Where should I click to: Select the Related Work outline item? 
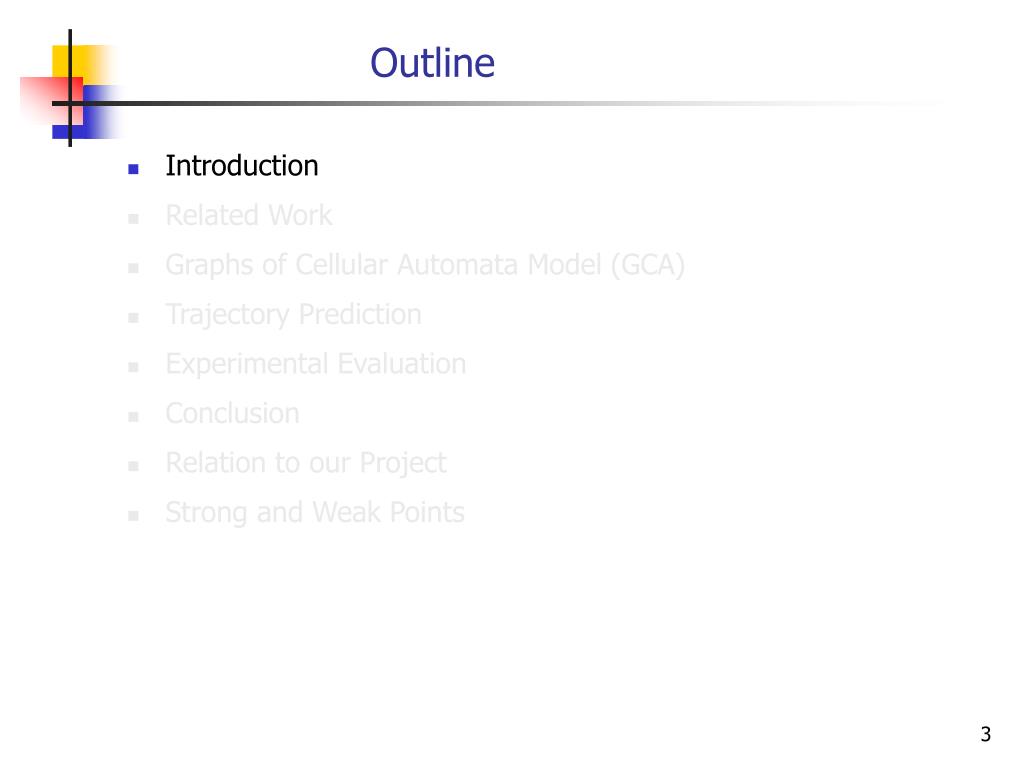[x=249, y=216]
